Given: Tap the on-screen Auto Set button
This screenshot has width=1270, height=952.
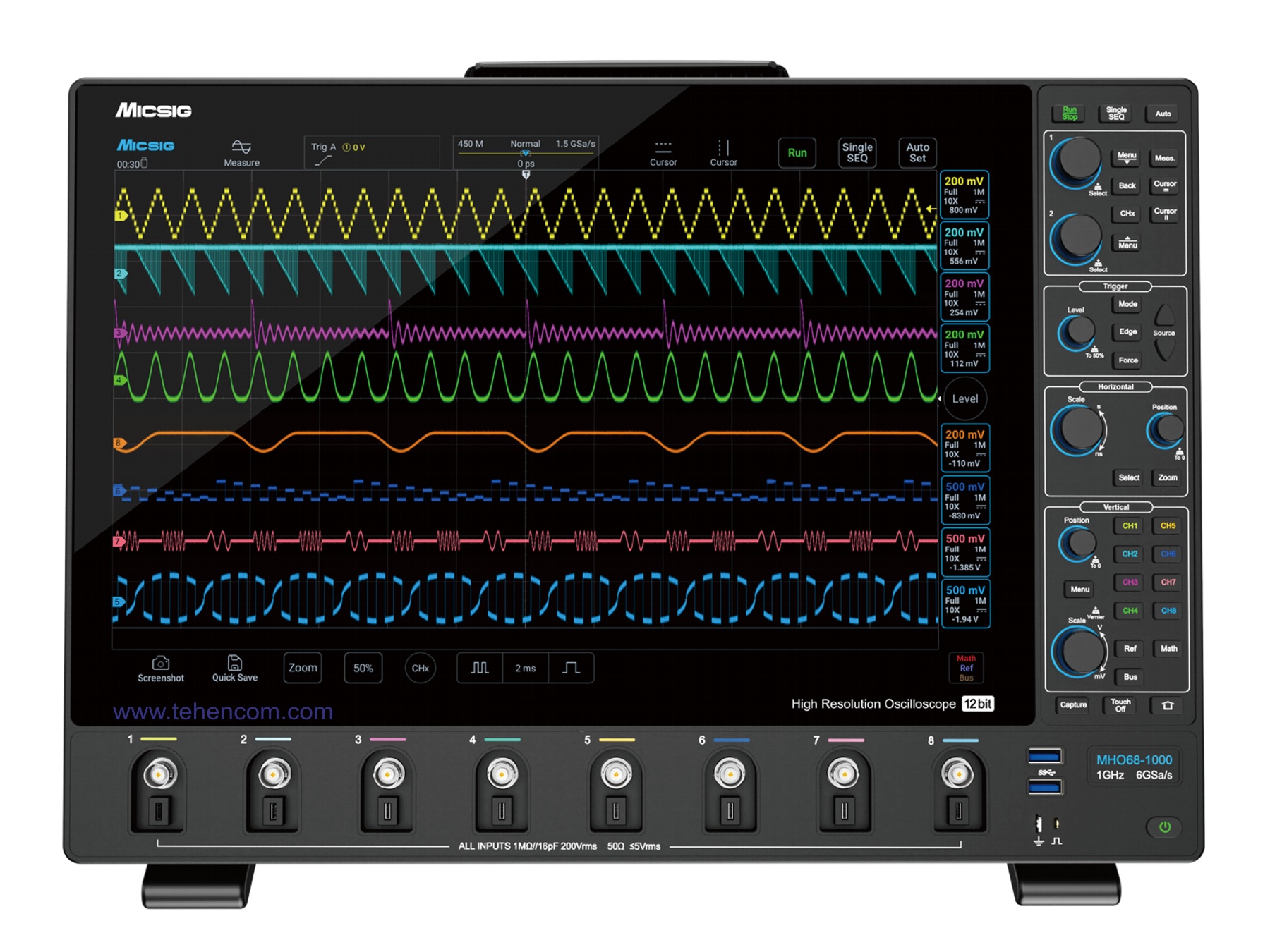Looking at the screenshot, I should tap(917, 152).
